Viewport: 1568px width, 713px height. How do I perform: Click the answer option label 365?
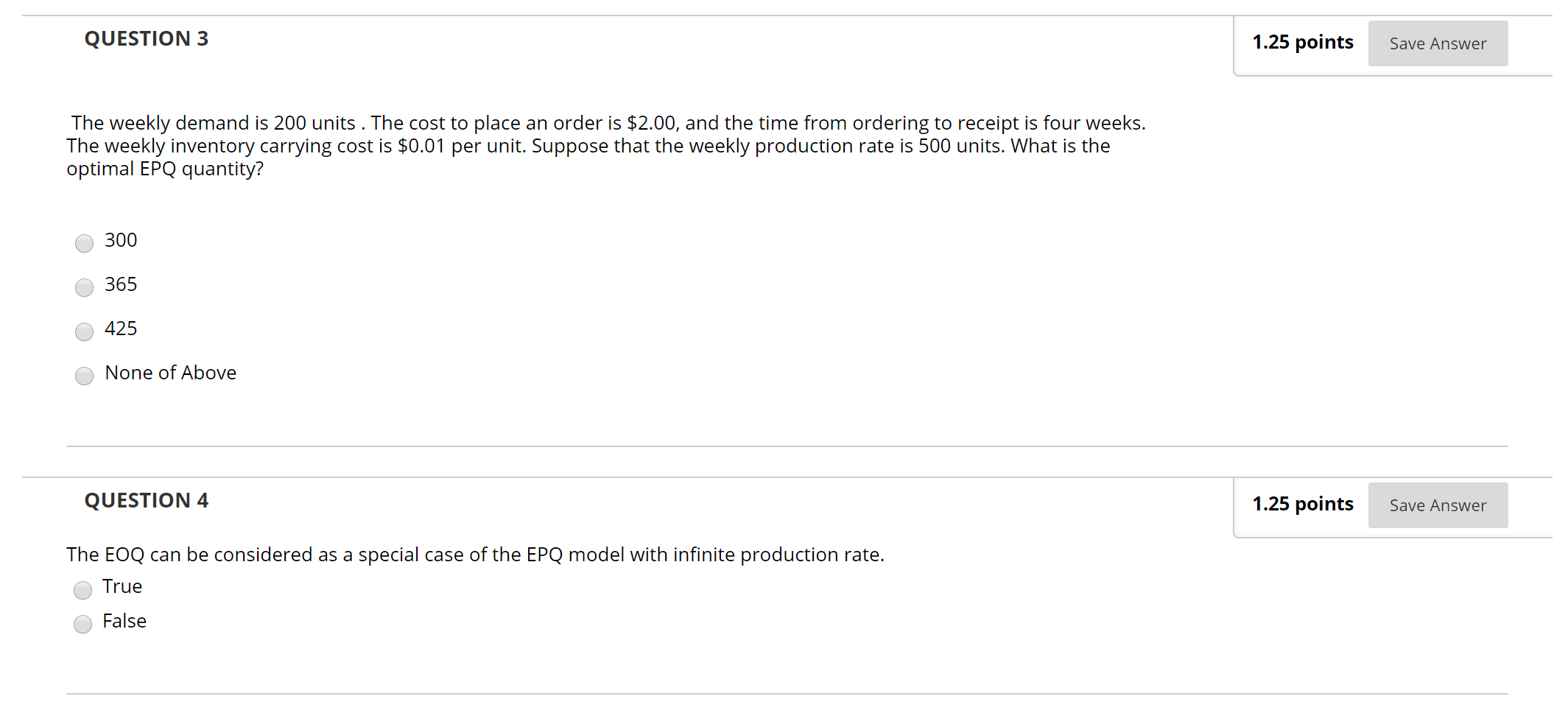click(x=121, y=284)
